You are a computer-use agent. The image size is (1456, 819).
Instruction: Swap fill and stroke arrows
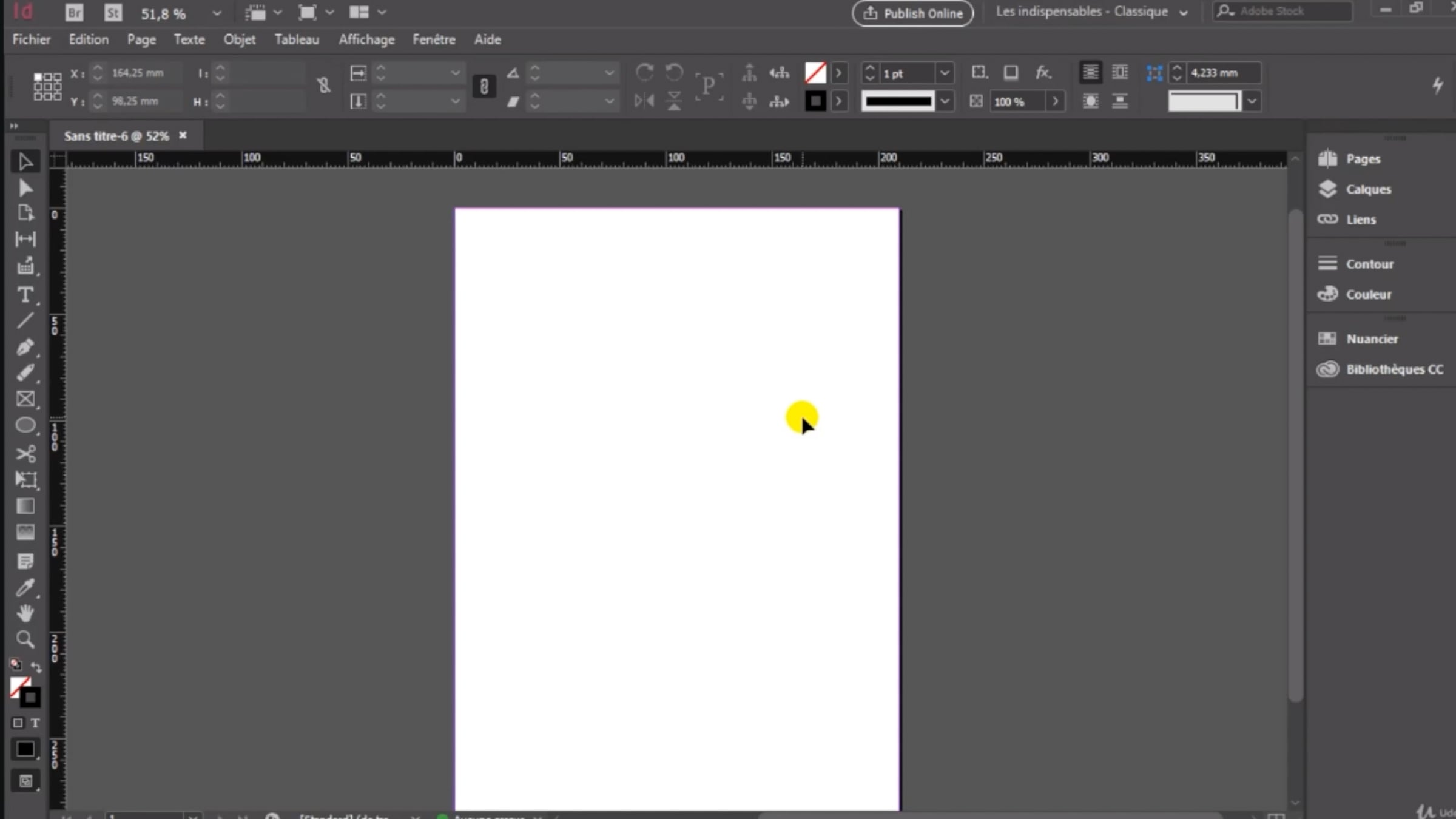[36, 667]
